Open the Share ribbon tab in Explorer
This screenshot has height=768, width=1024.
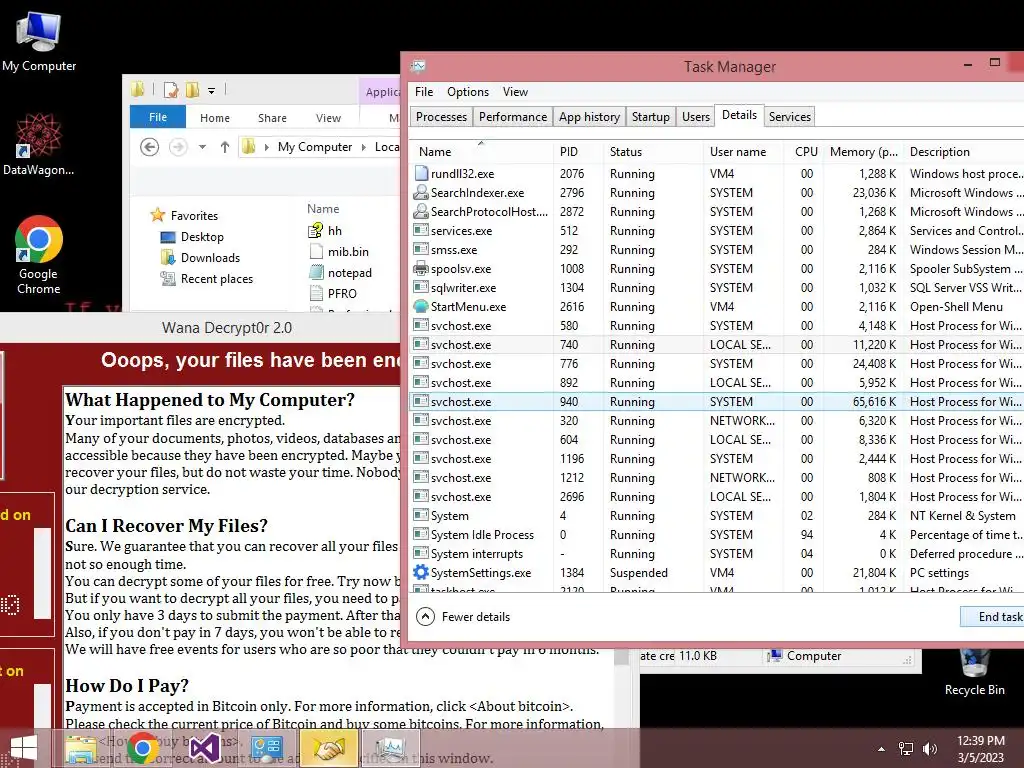pos(272,118)
